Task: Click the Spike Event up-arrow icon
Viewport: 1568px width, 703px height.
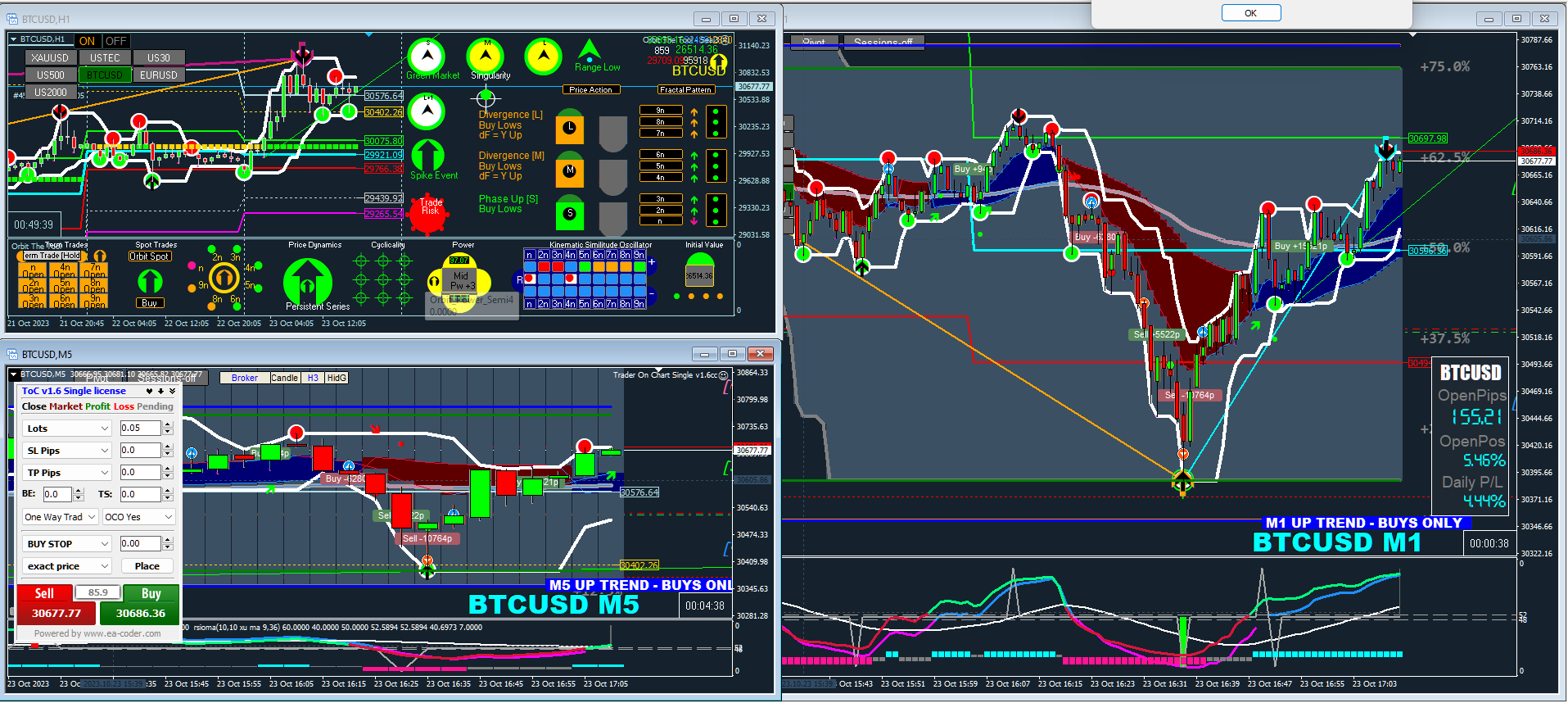Action: [x=427, y=155]
